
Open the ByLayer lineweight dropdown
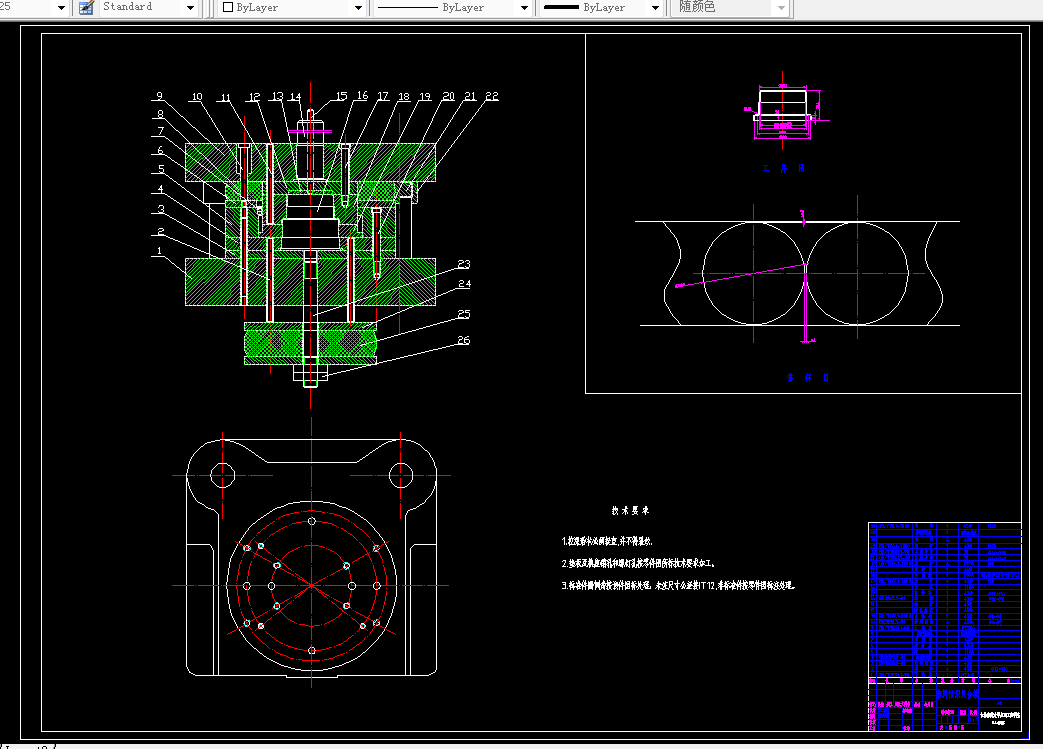point(655,8)
